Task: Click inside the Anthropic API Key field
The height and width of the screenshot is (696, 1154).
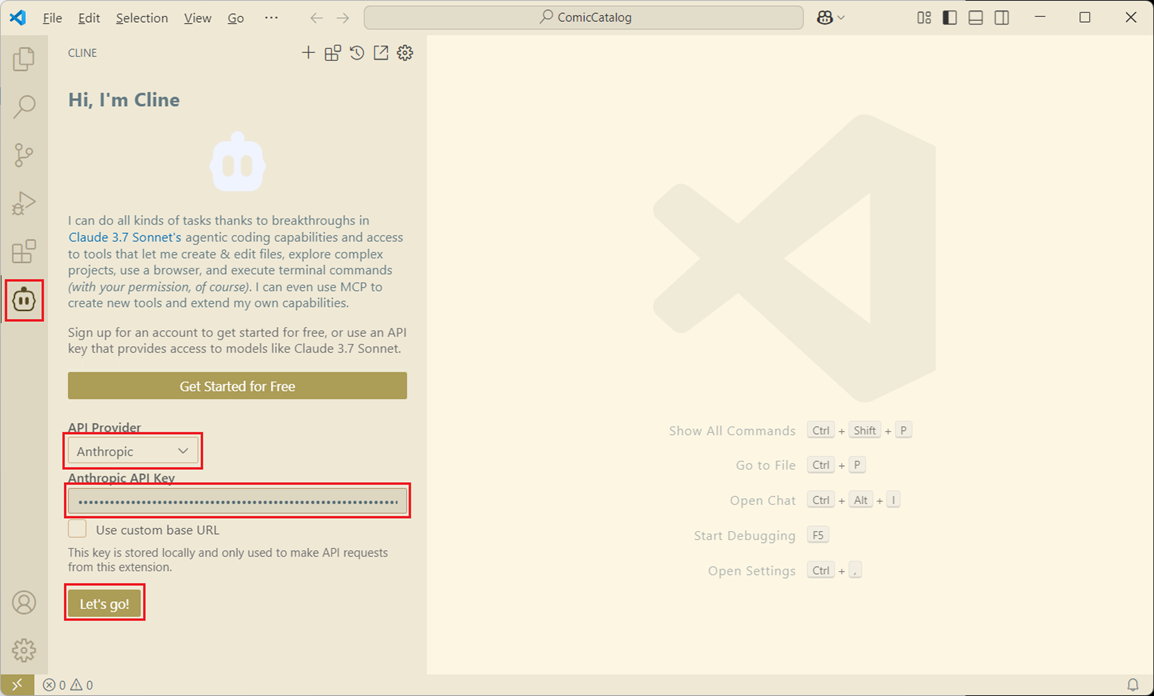Action: [237, 501]
